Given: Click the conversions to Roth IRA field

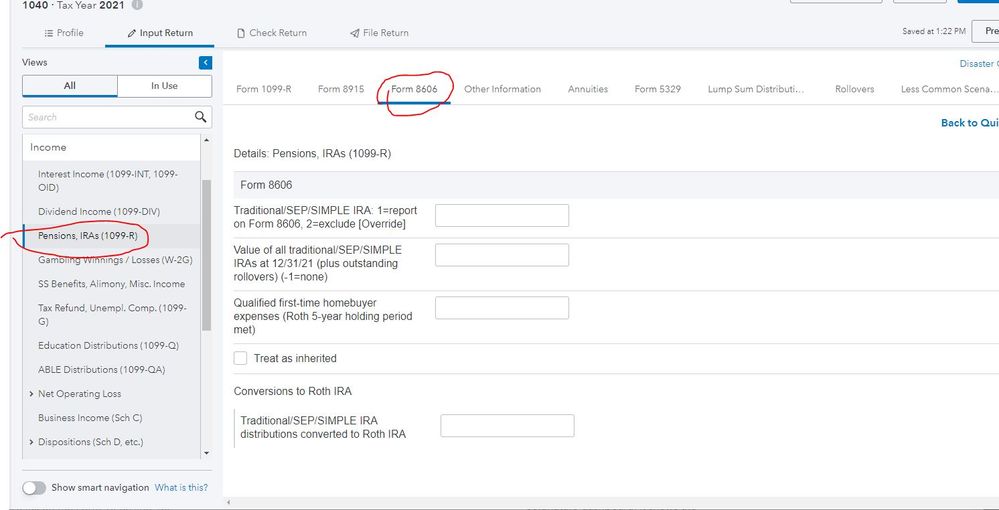Looking at the screenshot, I should (x=507, y=426).
